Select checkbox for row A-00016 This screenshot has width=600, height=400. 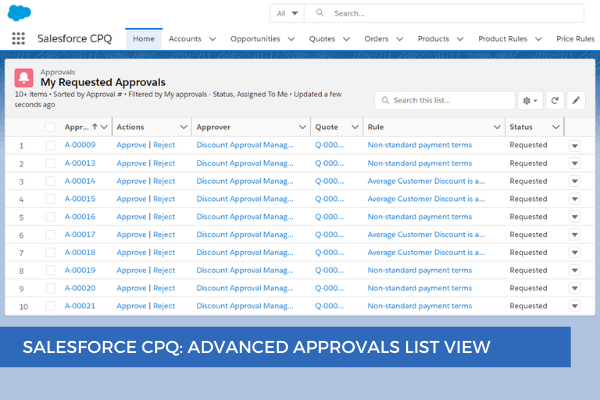[50, 217]
